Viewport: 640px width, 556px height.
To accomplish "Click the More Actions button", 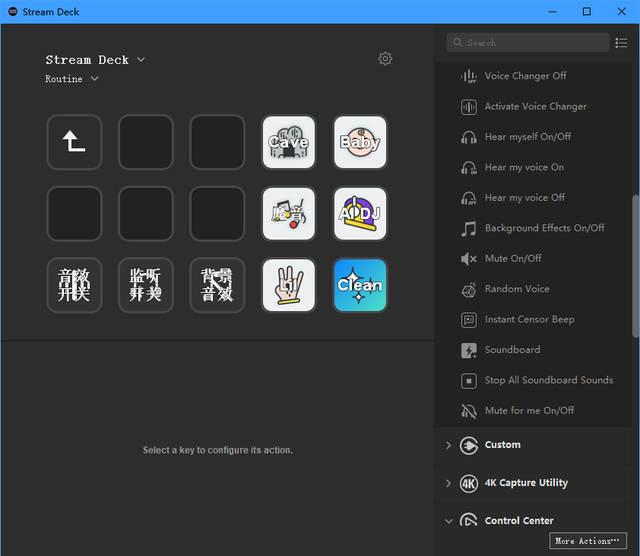I will click(x=588, y=541).
